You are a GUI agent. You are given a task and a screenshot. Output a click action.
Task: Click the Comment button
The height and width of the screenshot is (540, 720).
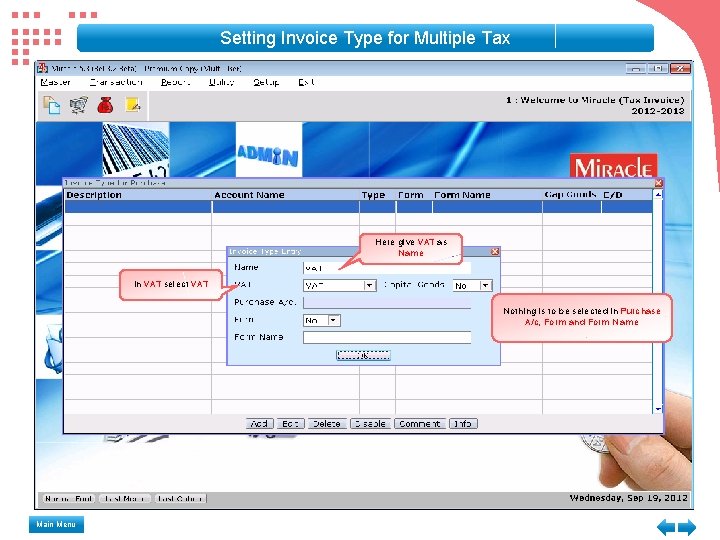420,423
